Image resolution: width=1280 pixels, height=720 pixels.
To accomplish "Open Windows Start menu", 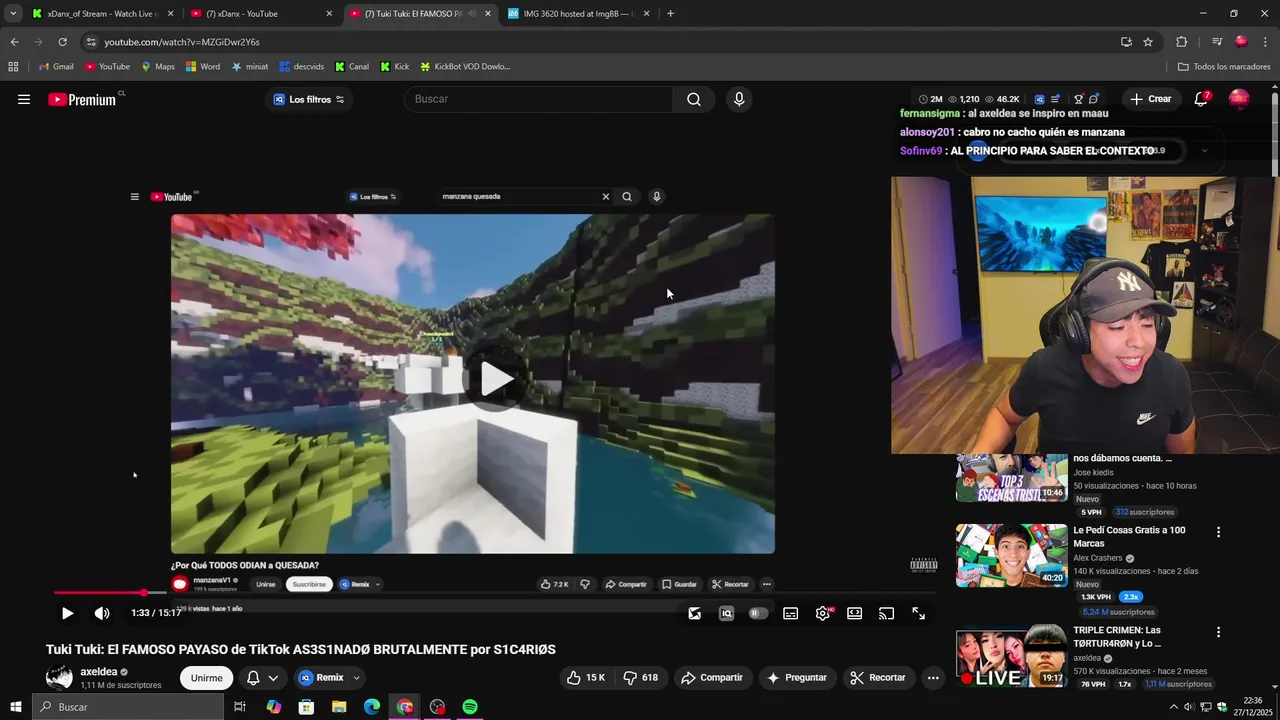I will point(16,707).
